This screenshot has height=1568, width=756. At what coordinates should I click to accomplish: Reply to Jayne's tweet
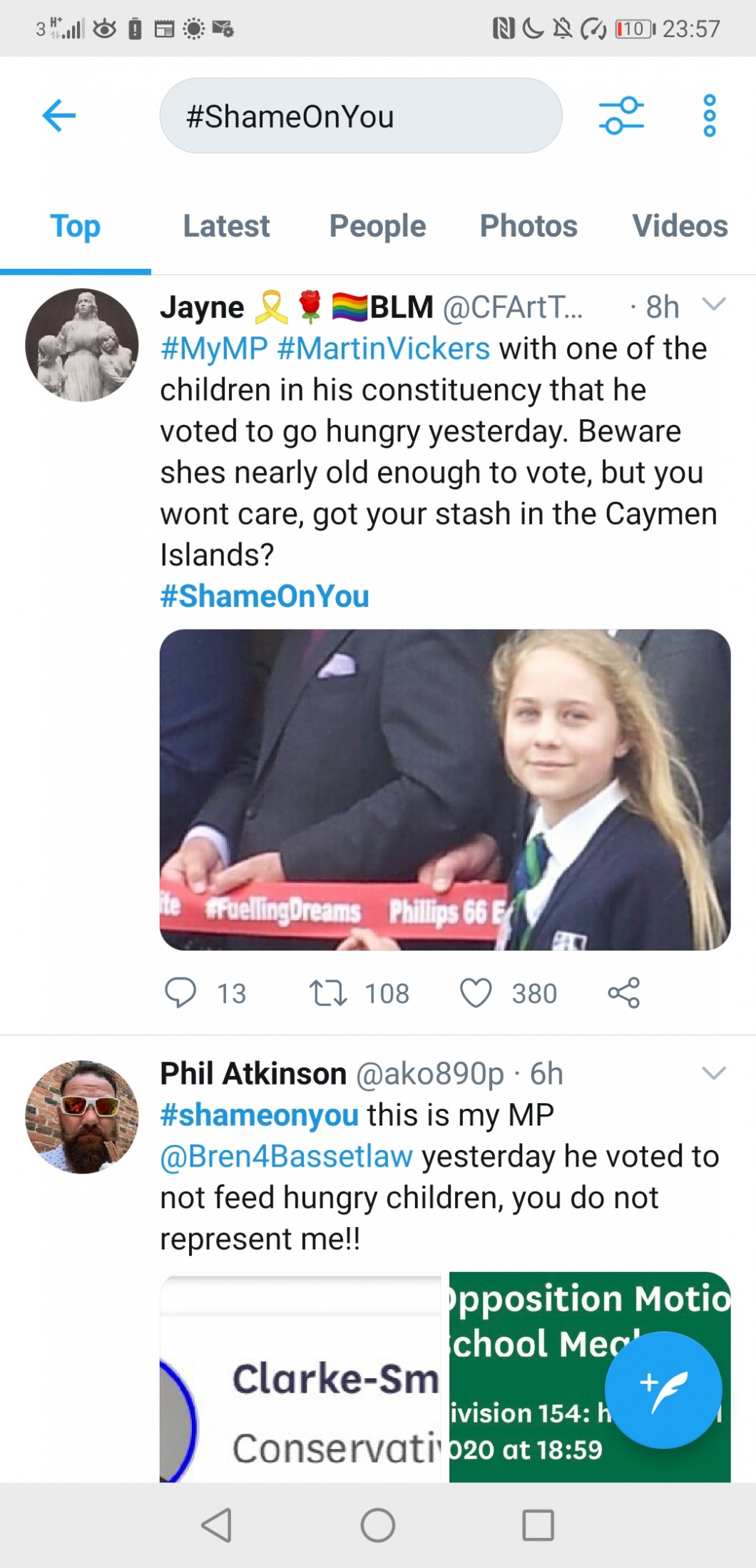tap(180, 993)
